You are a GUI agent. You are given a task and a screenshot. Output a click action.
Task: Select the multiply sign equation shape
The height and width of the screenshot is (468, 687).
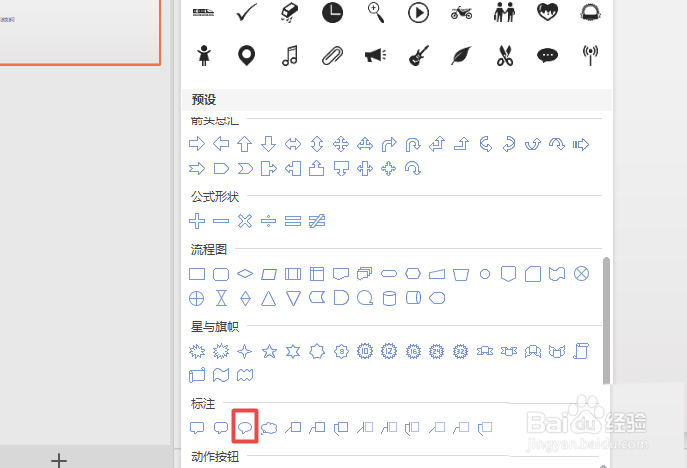tap(245, 221)
